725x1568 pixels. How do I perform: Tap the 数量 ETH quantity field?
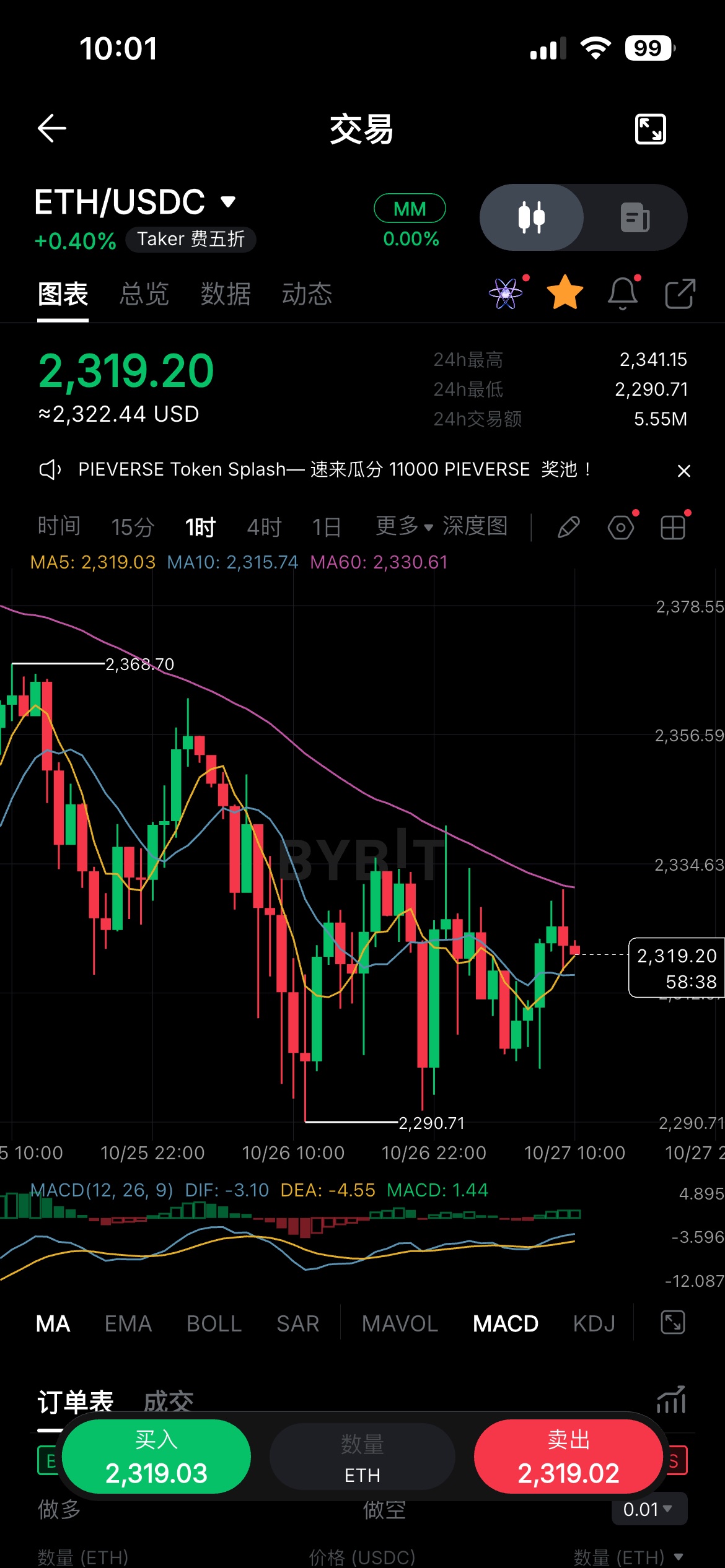point(362,1457)
